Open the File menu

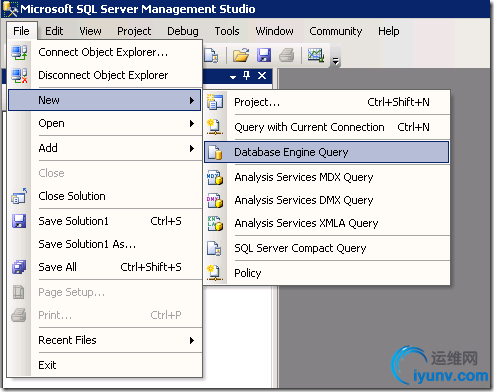(x=21, y=31)
